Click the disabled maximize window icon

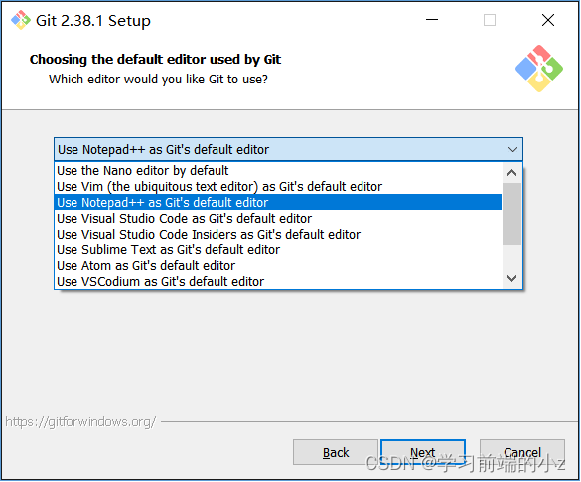(490, 20)
